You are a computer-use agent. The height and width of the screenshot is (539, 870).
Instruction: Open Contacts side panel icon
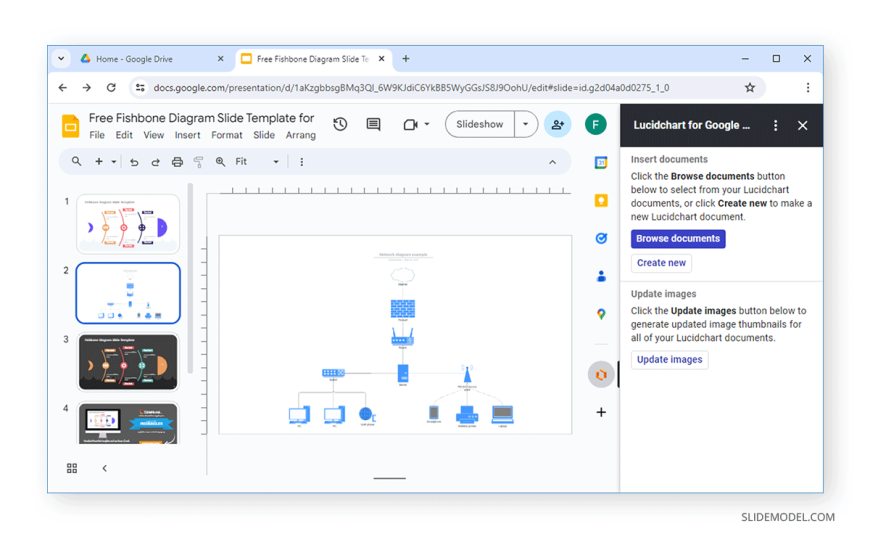601,276
